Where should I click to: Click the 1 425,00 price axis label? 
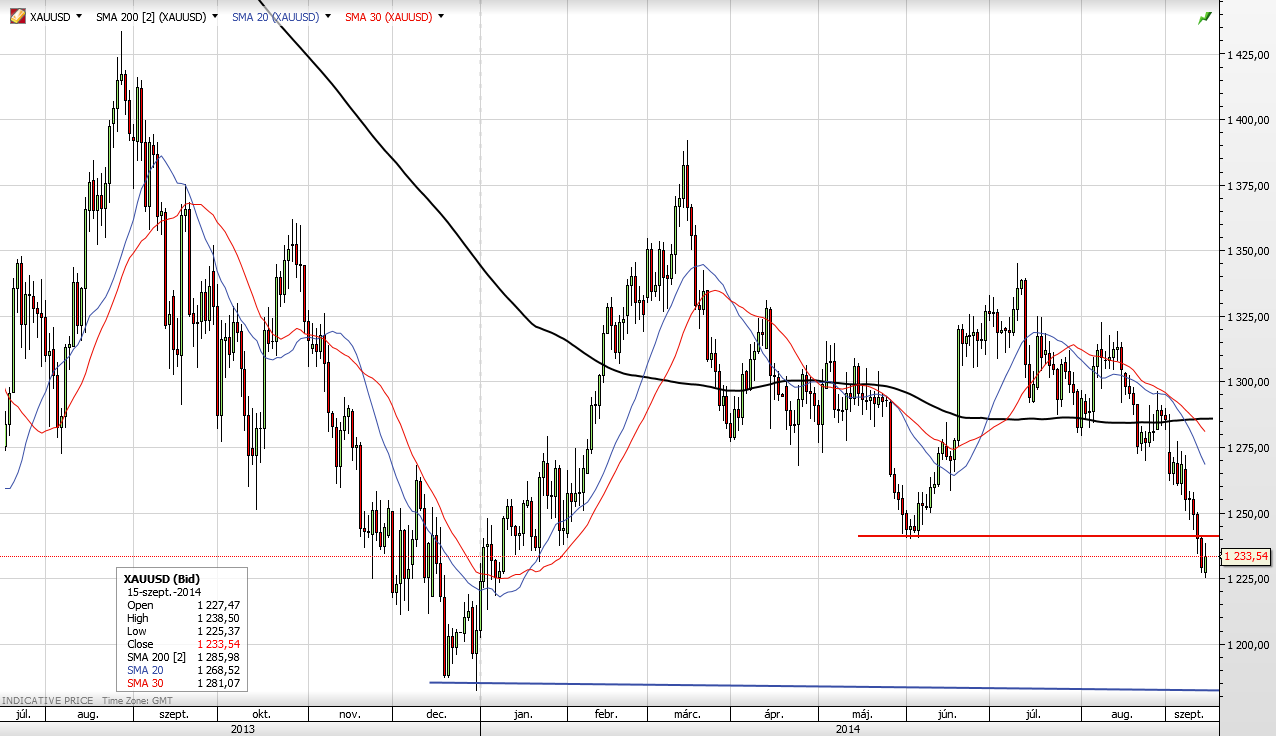(1248, 56)
